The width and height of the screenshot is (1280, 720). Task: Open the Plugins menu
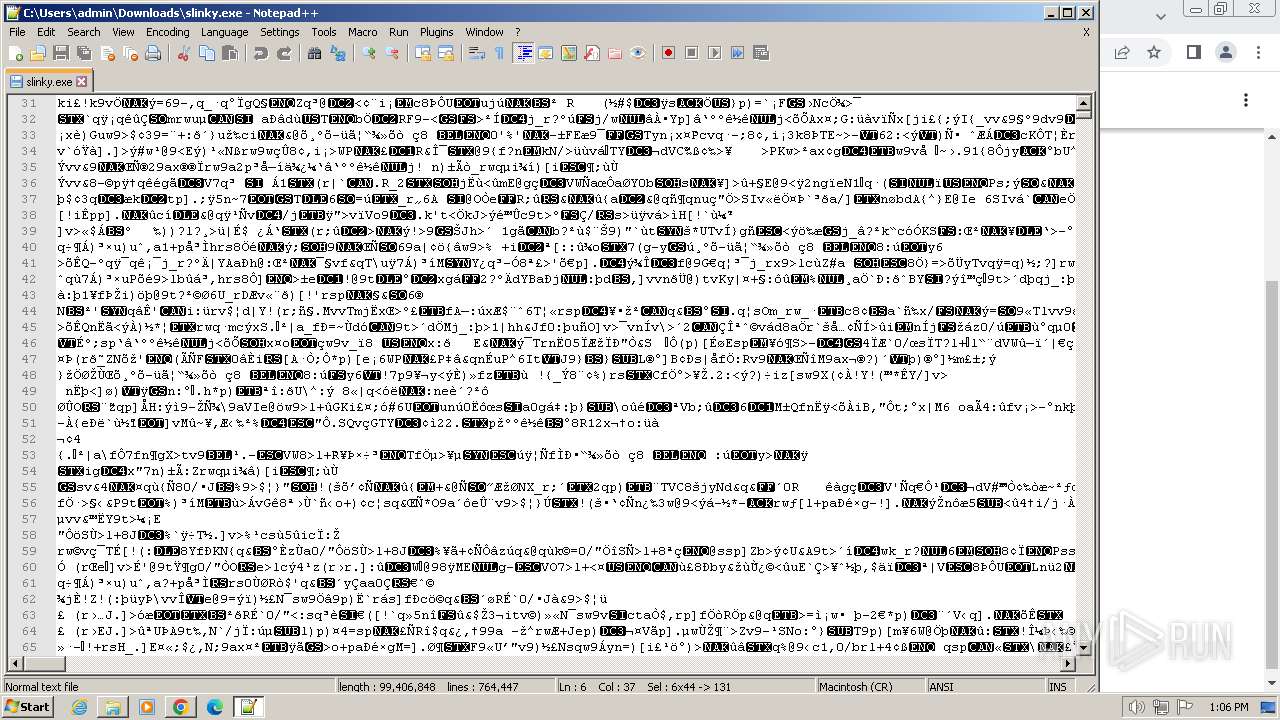coord(436,32)
